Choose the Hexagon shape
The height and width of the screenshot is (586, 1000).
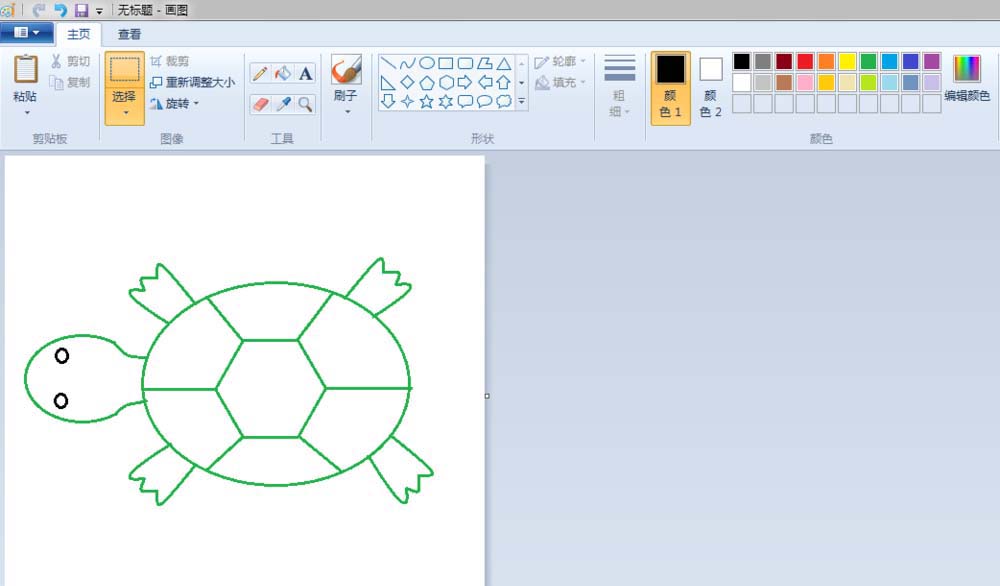click(446, 82)
